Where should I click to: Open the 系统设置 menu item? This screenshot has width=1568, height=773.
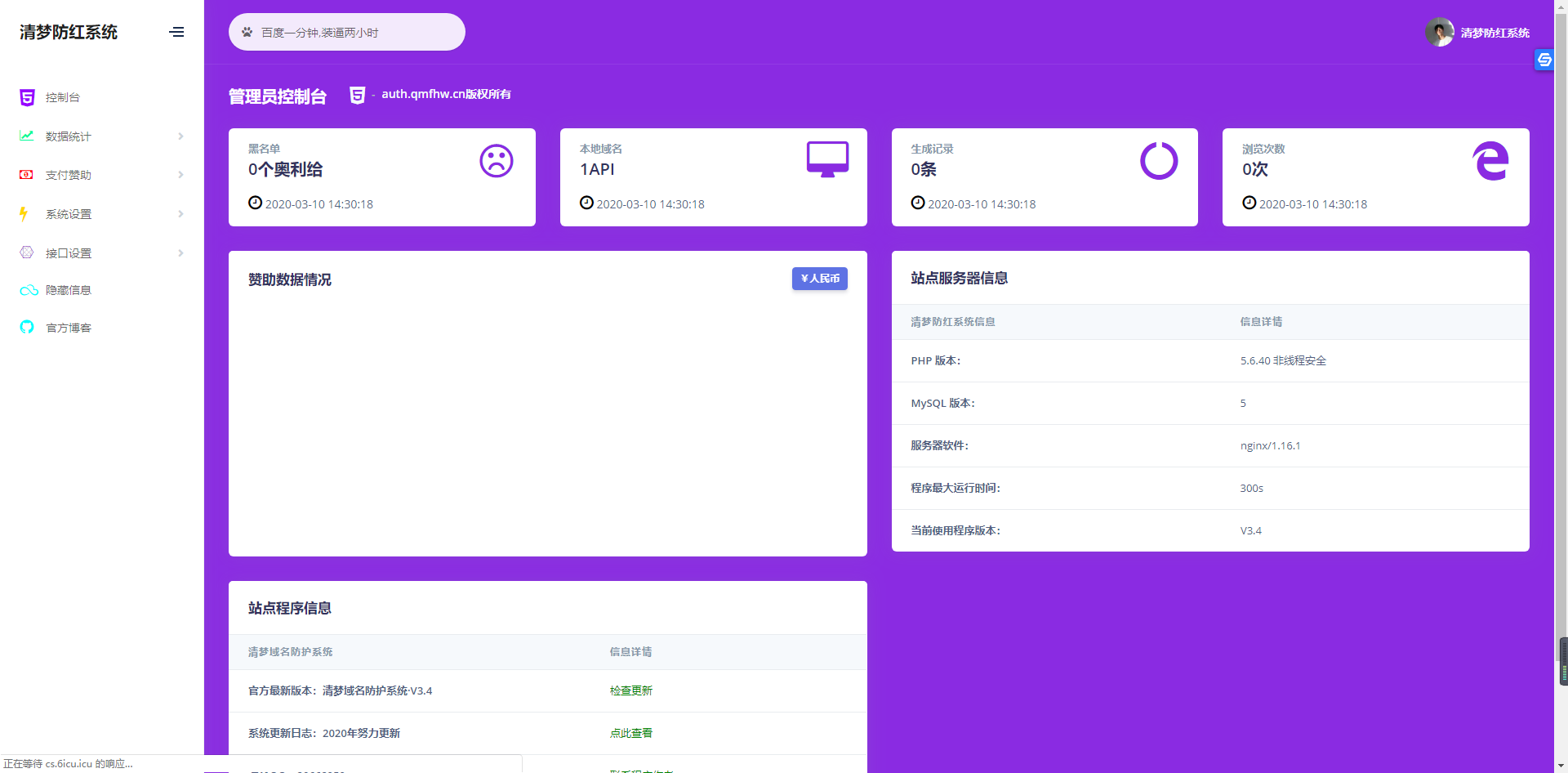point(69,214)
